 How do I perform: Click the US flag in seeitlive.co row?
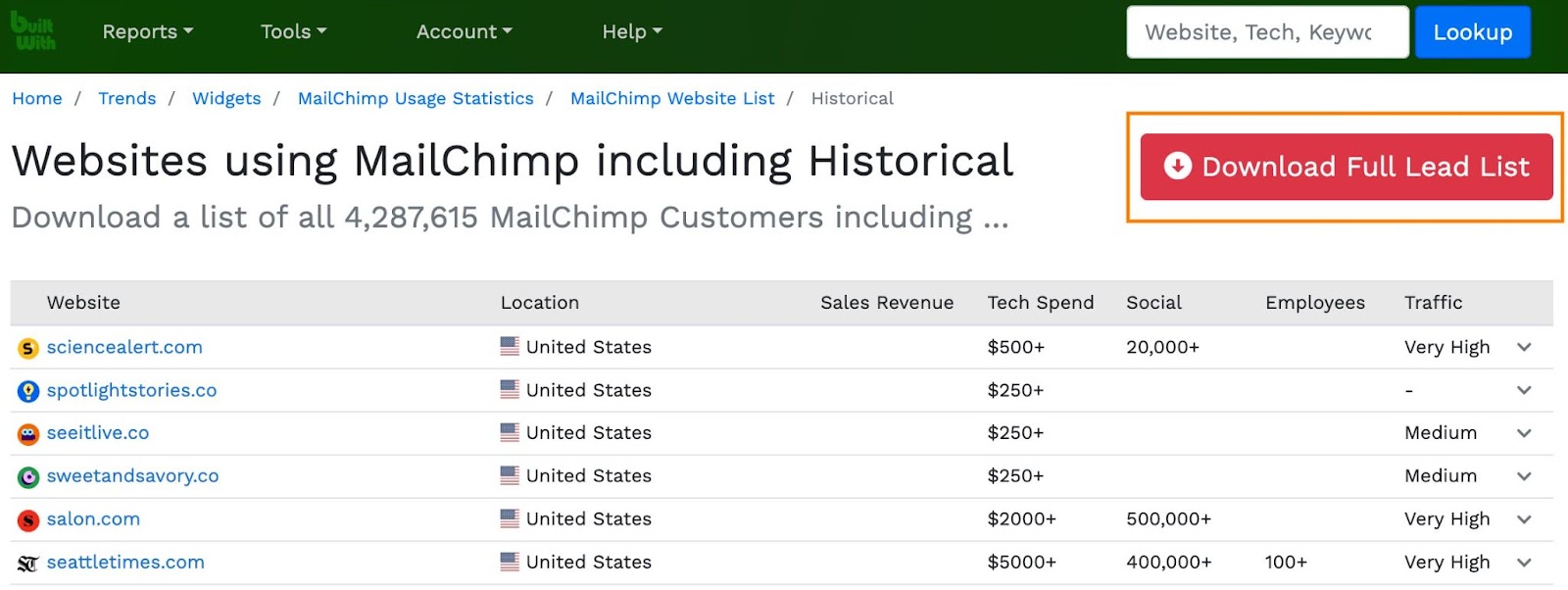point(510,432)
